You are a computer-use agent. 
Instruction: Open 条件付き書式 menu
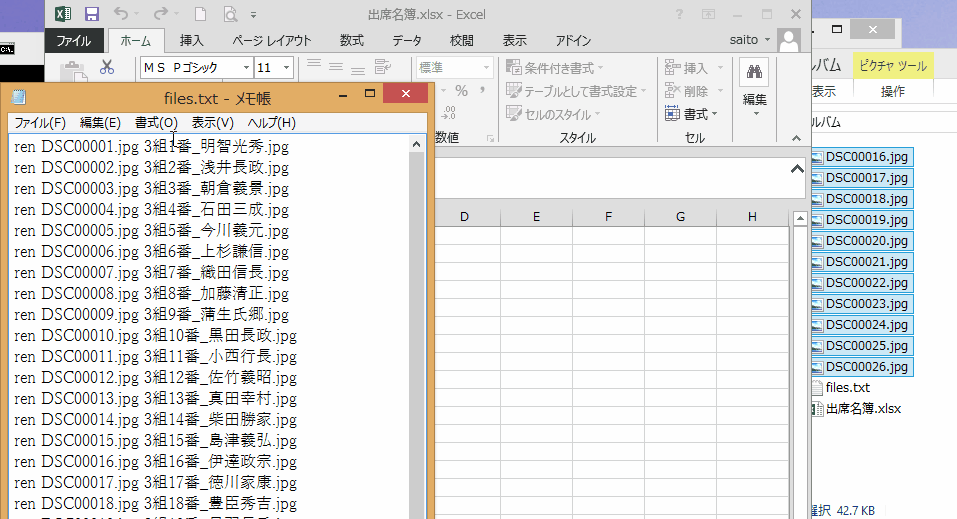[555, 67]
